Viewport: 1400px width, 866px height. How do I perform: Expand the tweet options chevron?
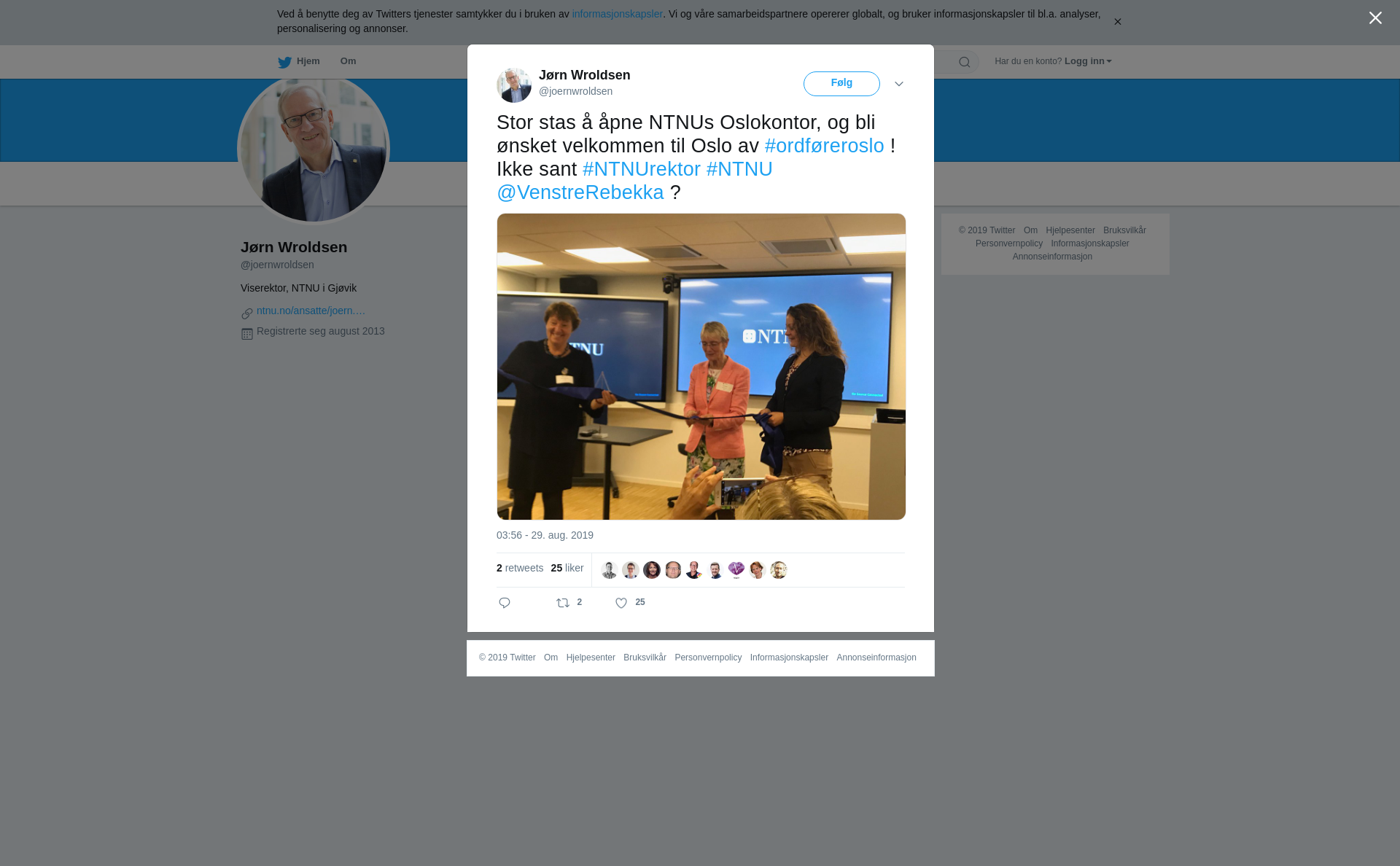pos(899,84)
